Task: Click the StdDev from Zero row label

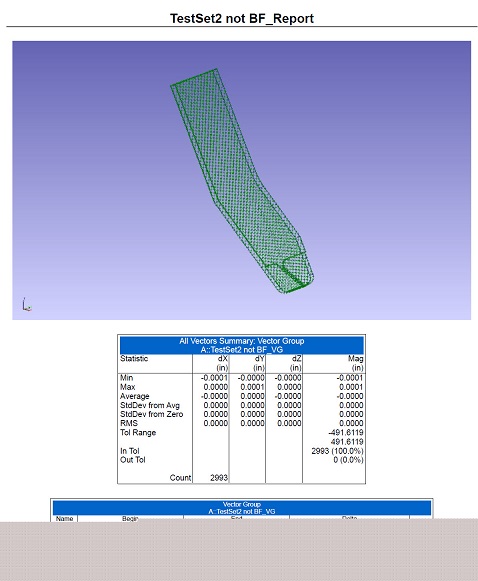Action: 152,414
